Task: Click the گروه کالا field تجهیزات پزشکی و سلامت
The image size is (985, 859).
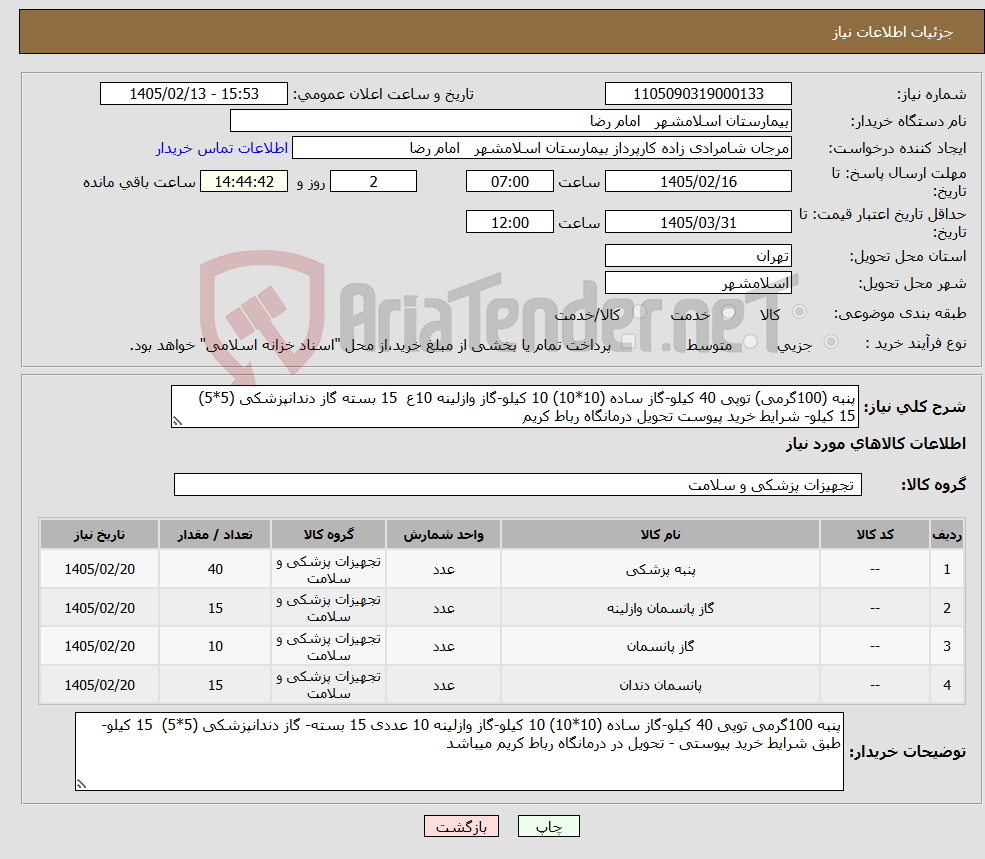Action: (518, 484)
